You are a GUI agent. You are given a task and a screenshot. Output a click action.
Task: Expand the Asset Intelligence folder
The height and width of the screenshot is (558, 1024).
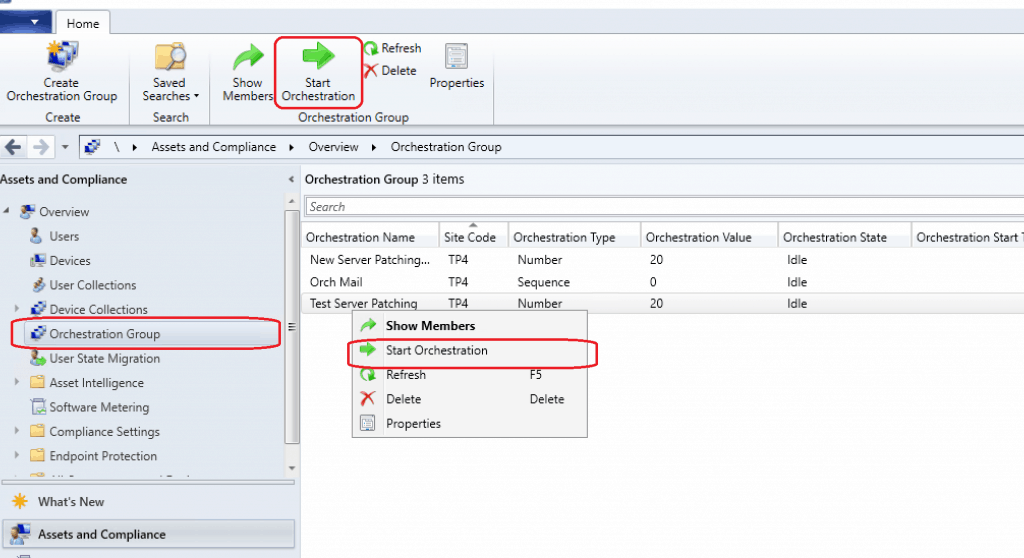(18, 383)
